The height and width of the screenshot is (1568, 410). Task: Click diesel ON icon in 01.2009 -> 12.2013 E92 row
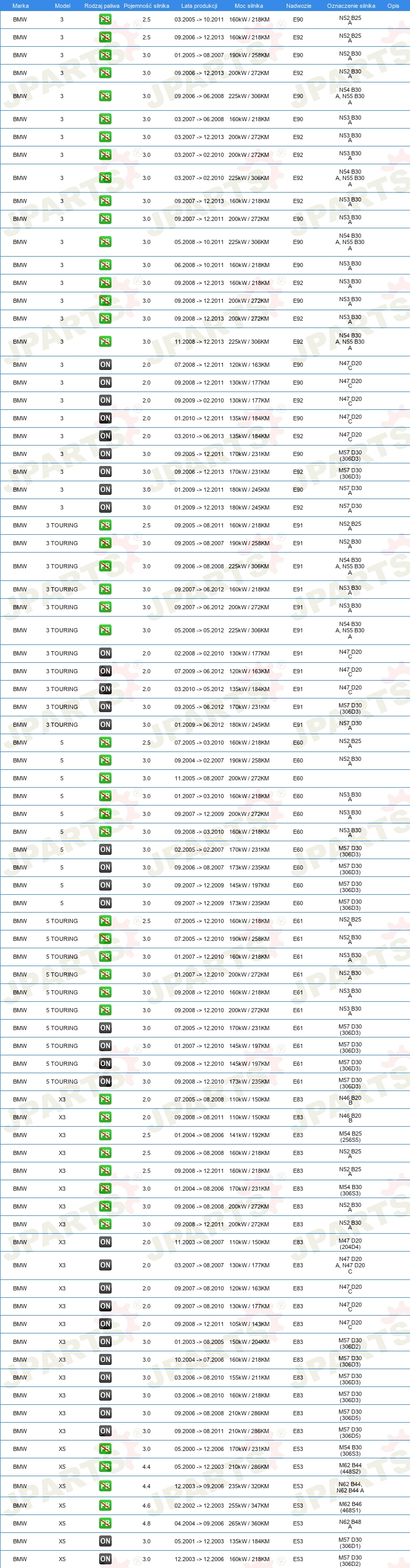[105, 507]
